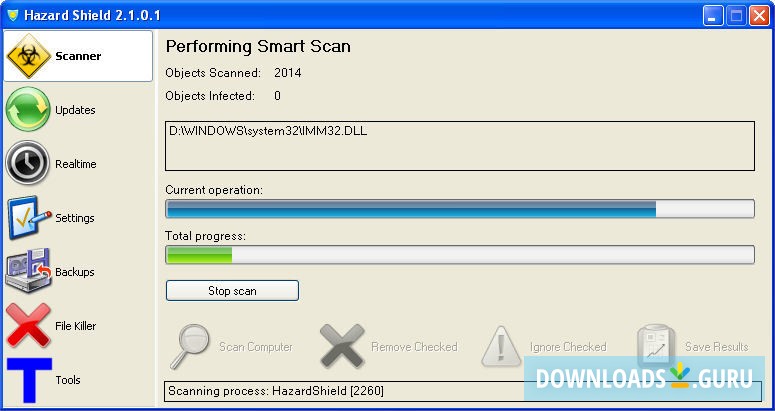Click the blue T Tools icon
The height and width of the screenshot is (411, 775).
(x=29, y=379)
